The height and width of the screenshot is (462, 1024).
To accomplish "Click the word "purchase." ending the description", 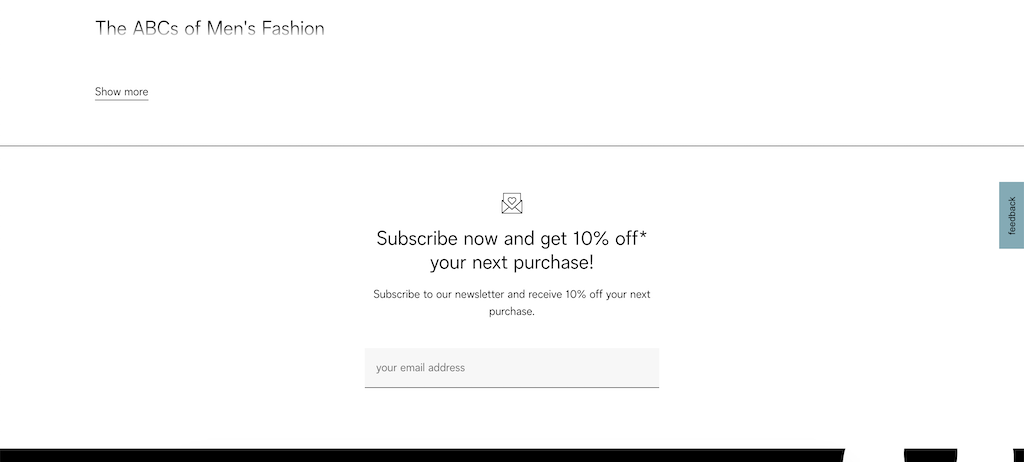I will click(x=511, y=312).
